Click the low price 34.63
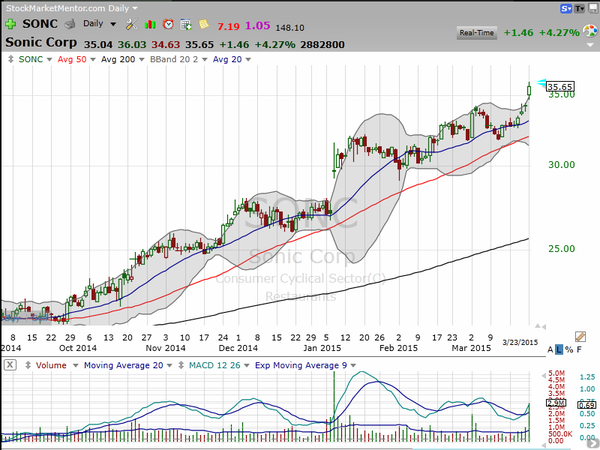This screenshot has width=600, height=450. [x=166, y=45]
